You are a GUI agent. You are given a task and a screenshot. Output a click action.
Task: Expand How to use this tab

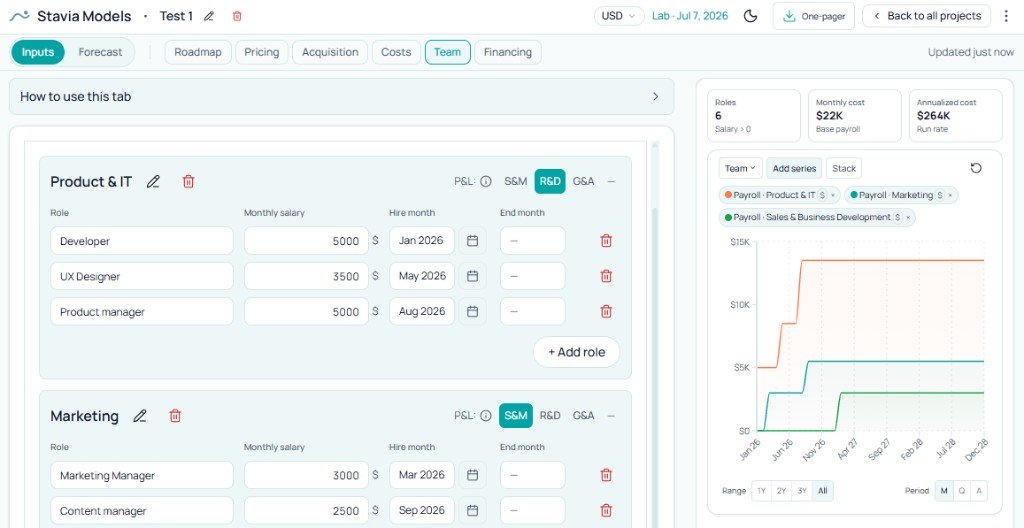(342, 97)
